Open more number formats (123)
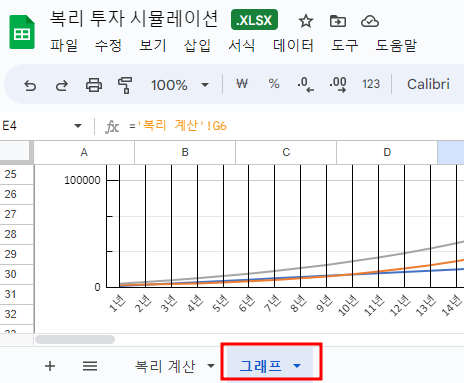 coord(371,84)
